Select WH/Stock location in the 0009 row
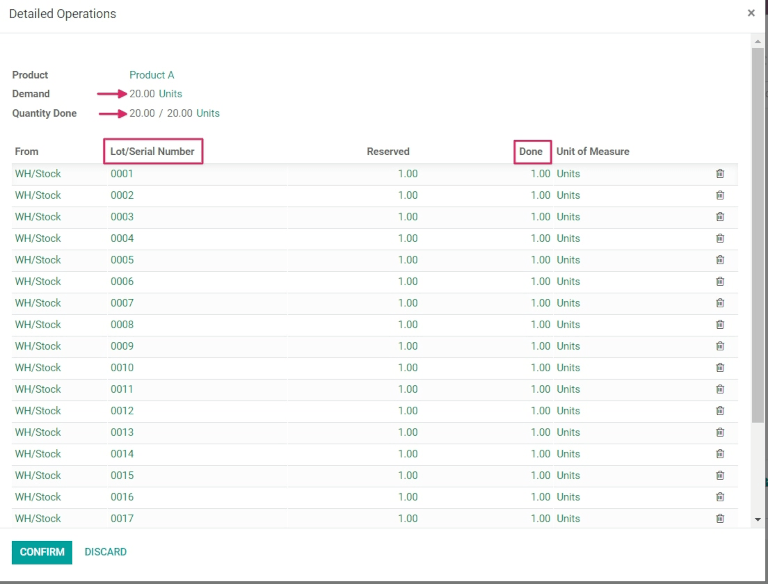The width and height of the screenshot is (768, 584). tap(38, 346)
